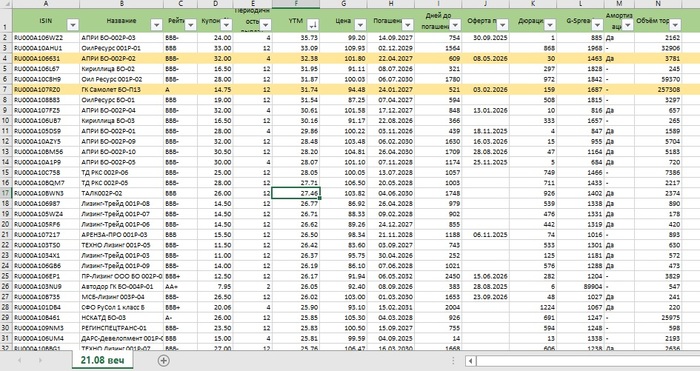The height and width of the screenshot is (371, 700).
Task: Select cell СФО РуСол 1 класс Б
Action: tap(121, 308)
